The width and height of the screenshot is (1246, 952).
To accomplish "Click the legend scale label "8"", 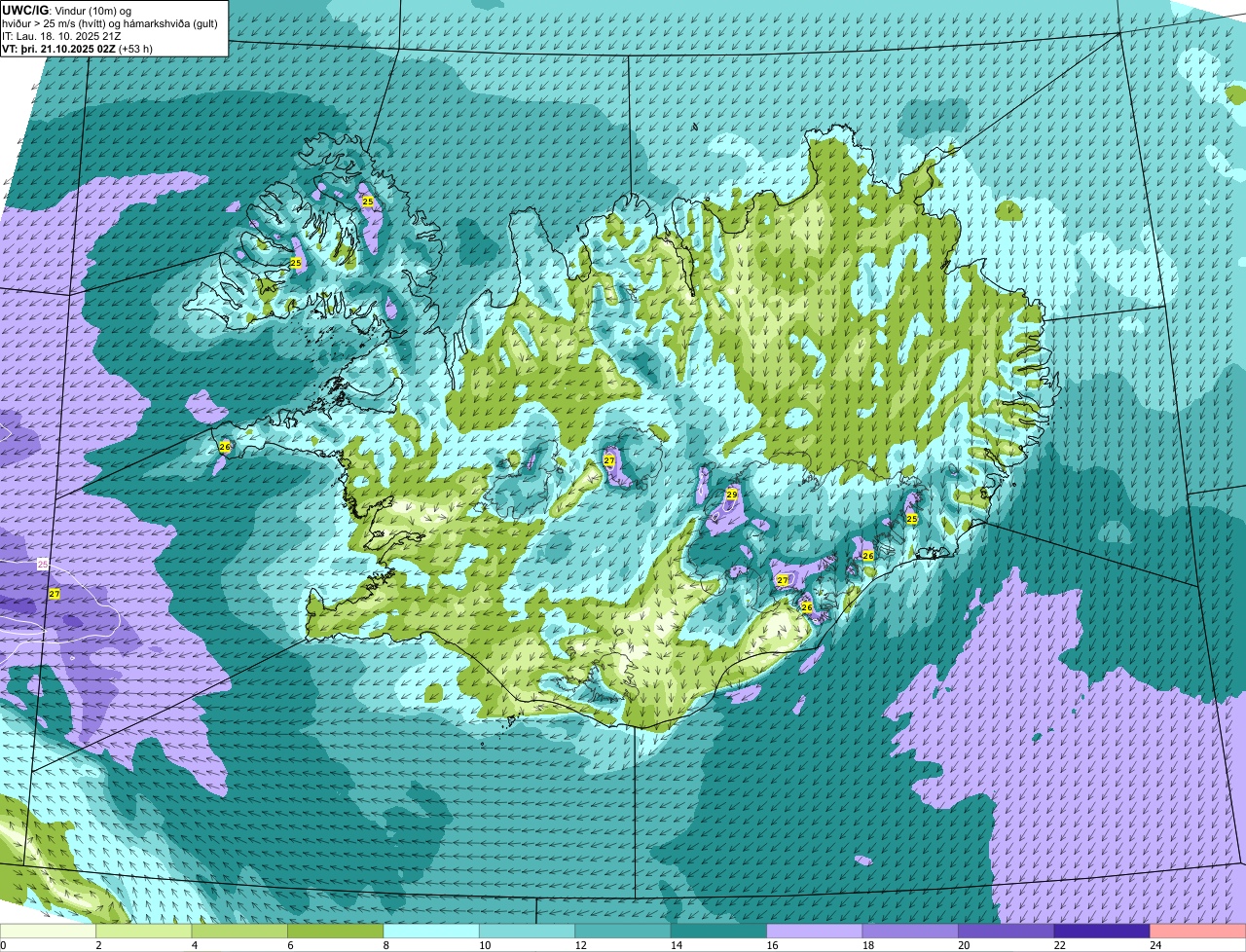I will (x=385, y=944).
